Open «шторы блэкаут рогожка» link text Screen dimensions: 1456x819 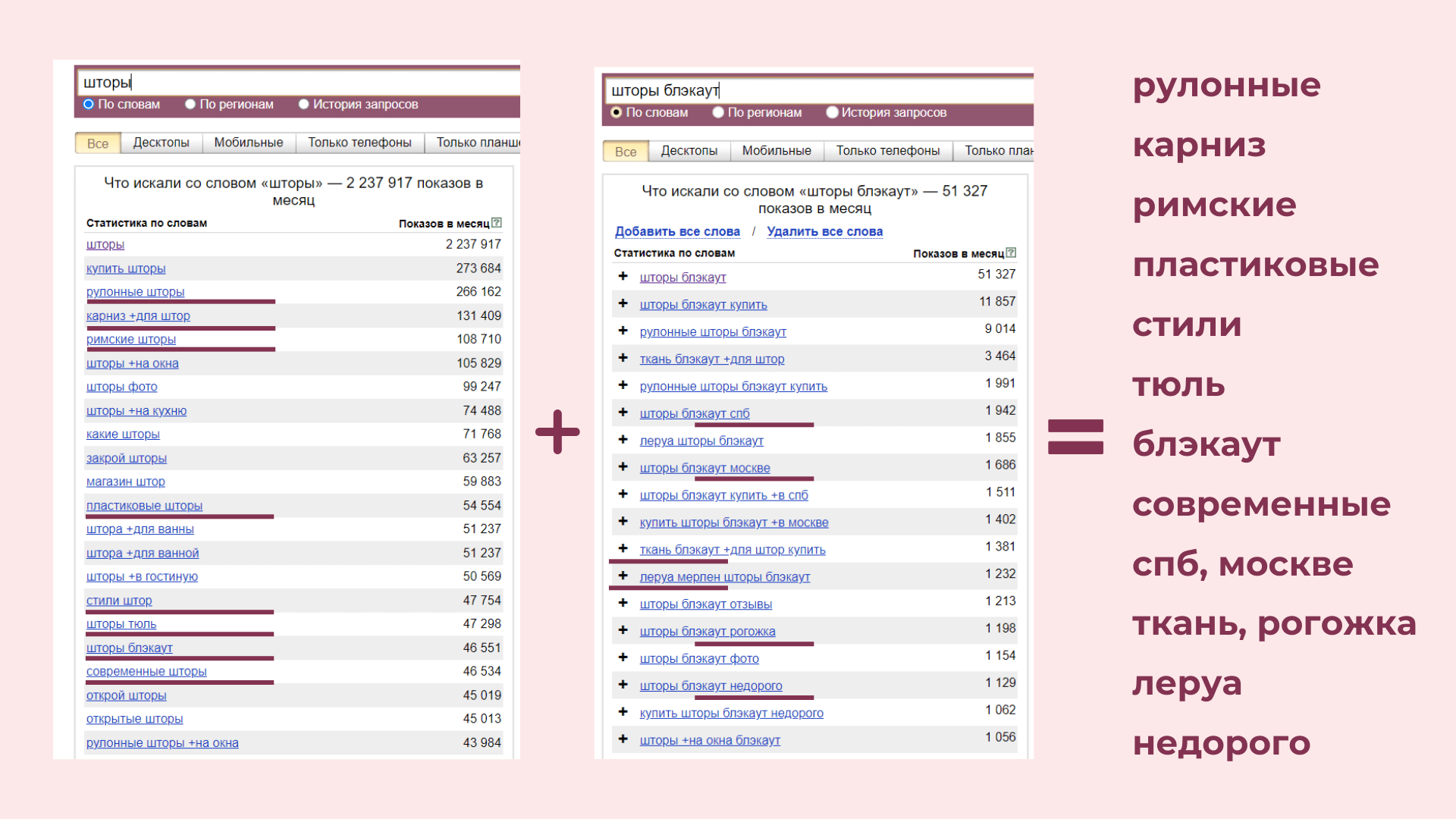708,631
